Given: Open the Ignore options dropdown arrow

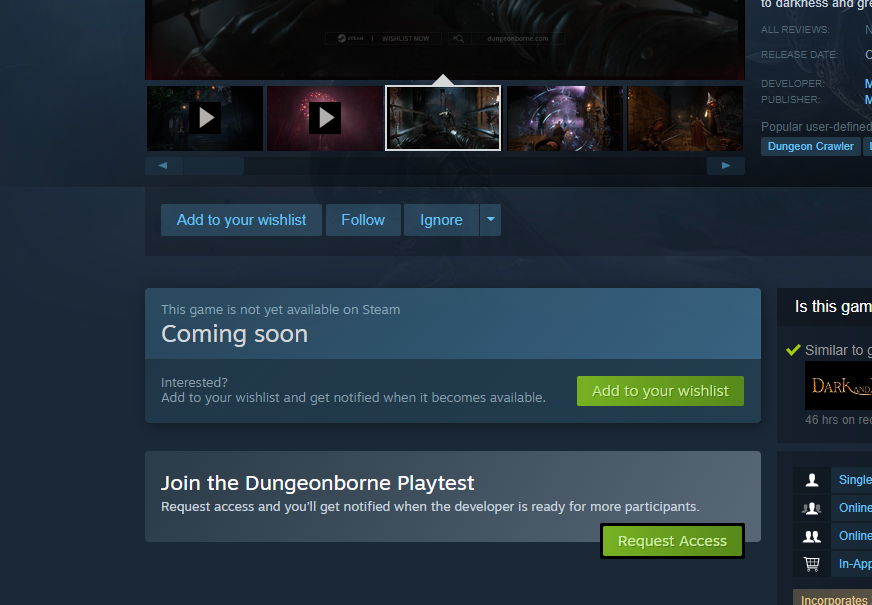Looking at the screenshot, I should [x=490, y=219].
